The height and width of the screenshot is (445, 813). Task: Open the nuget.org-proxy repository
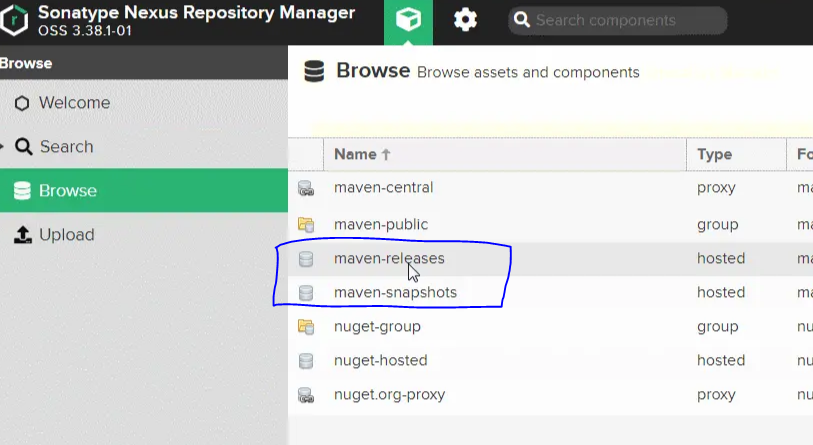(389, 395)
